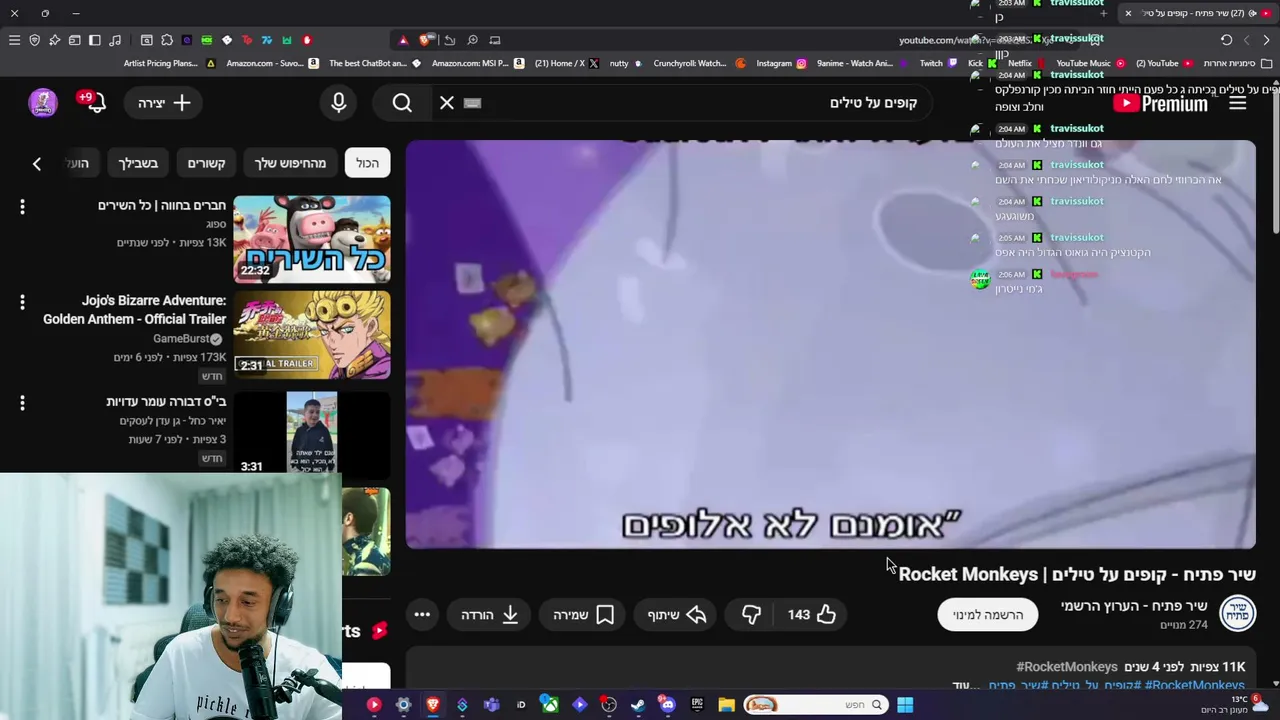Click the #RocketMonkeys hashtag above description
The height and width of the screenshot is (720, 1280).
coord(1066,667)
